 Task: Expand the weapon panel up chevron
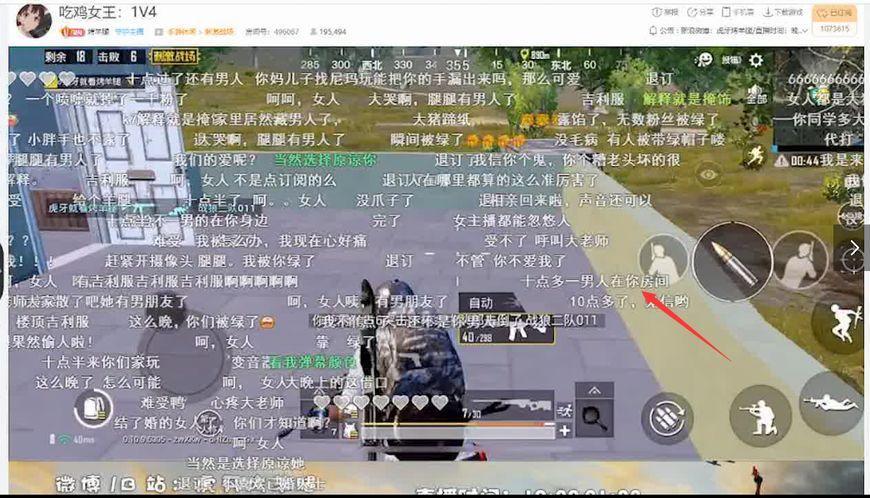click(x=594, y=391)
